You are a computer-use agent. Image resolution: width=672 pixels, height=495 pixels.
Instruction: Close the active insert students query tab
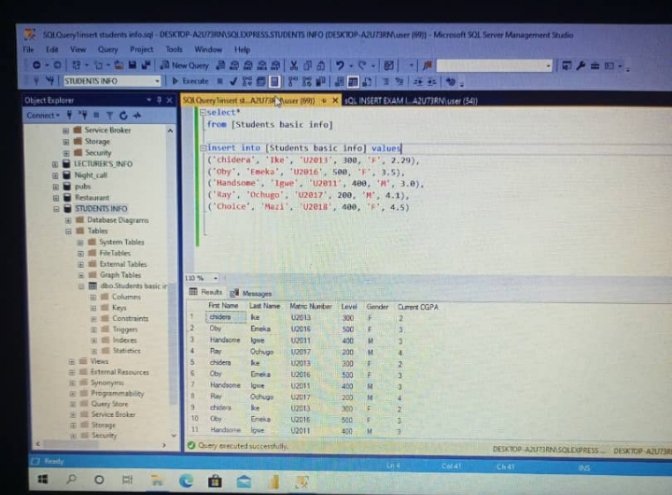335,101
